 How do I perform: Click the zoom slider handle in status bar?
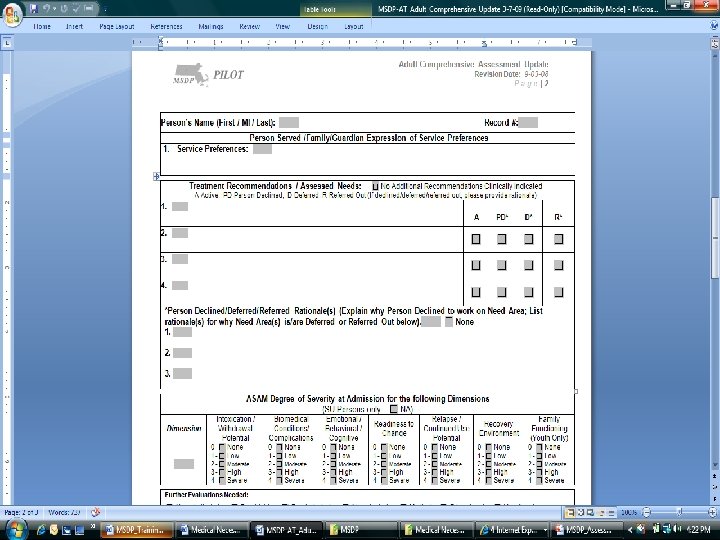[x=680, y=512]
